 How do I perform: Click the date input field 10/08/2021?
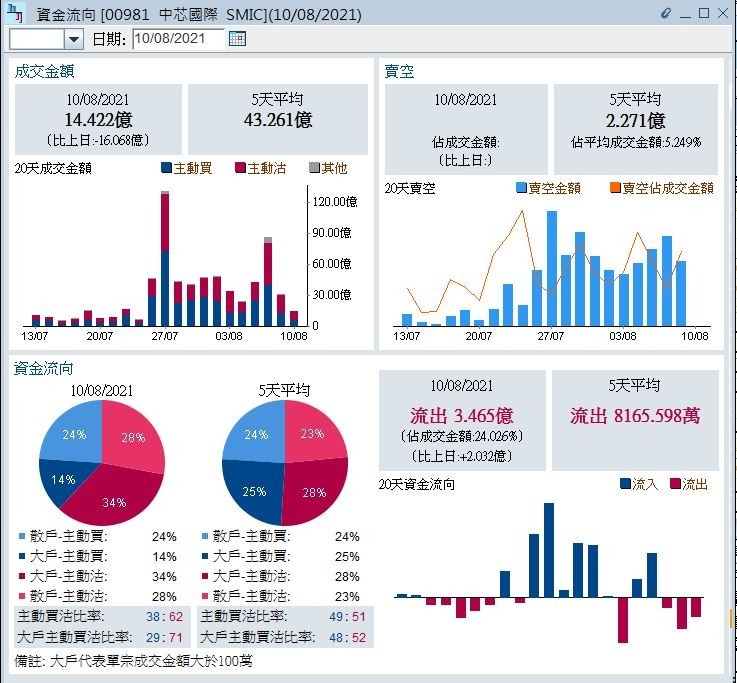tap(177, 38)
